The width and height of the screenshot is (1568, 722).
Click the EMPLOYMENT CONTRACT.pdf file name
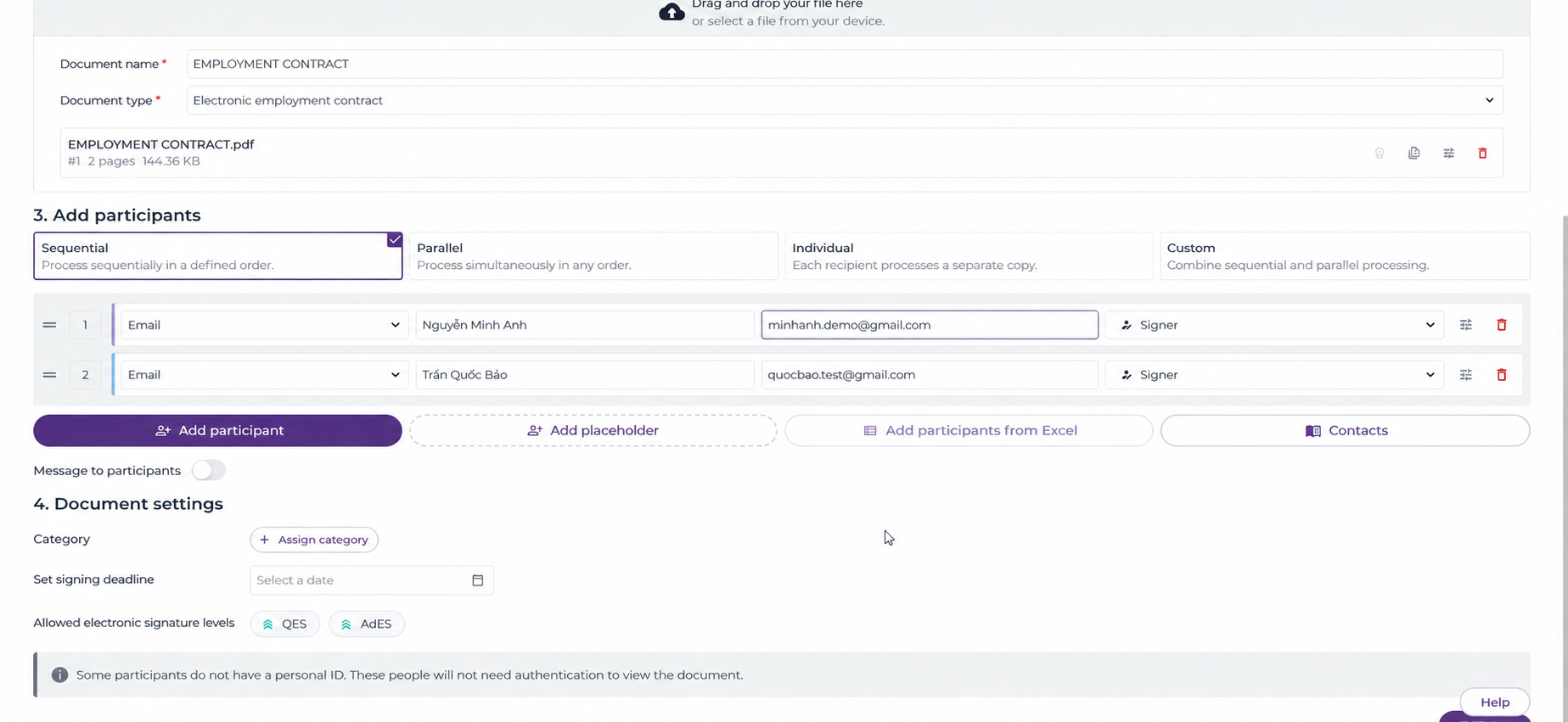point(160,144)
